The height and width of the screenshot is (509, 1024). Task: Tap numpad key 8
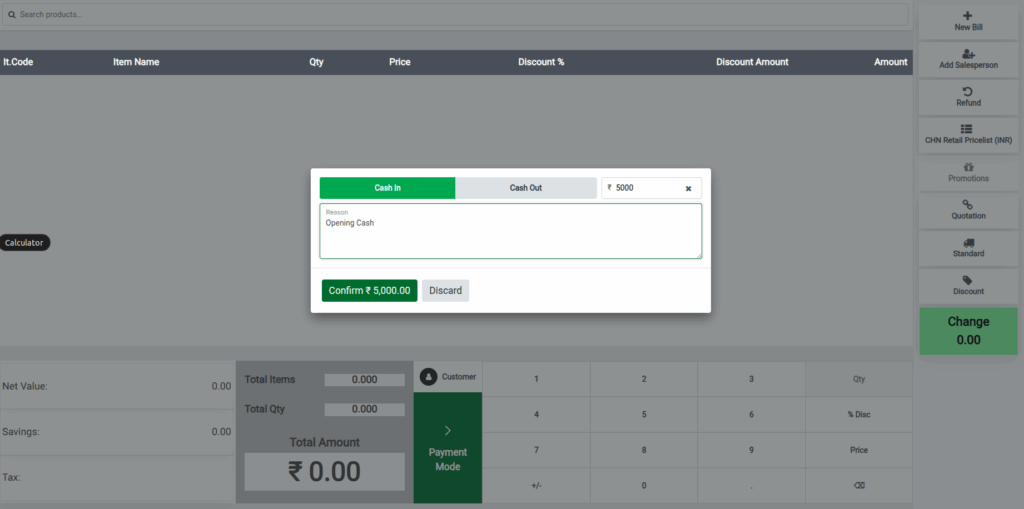point(644,450)
